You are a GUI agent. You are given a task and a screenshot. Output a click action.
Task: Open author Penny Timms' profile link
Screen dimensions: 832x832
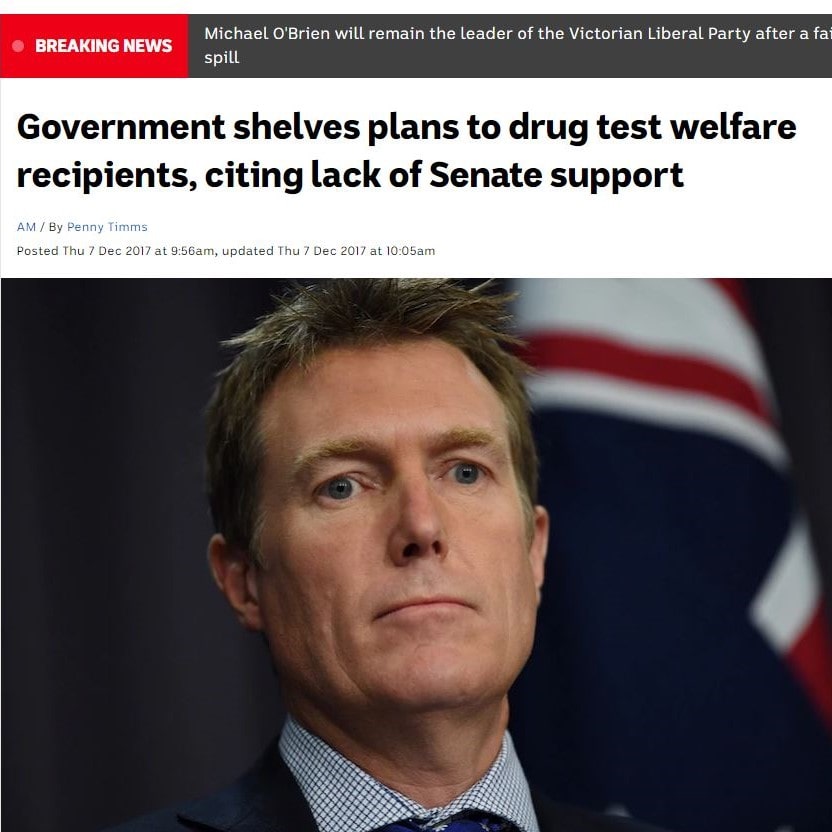click(x=107, y=227)
